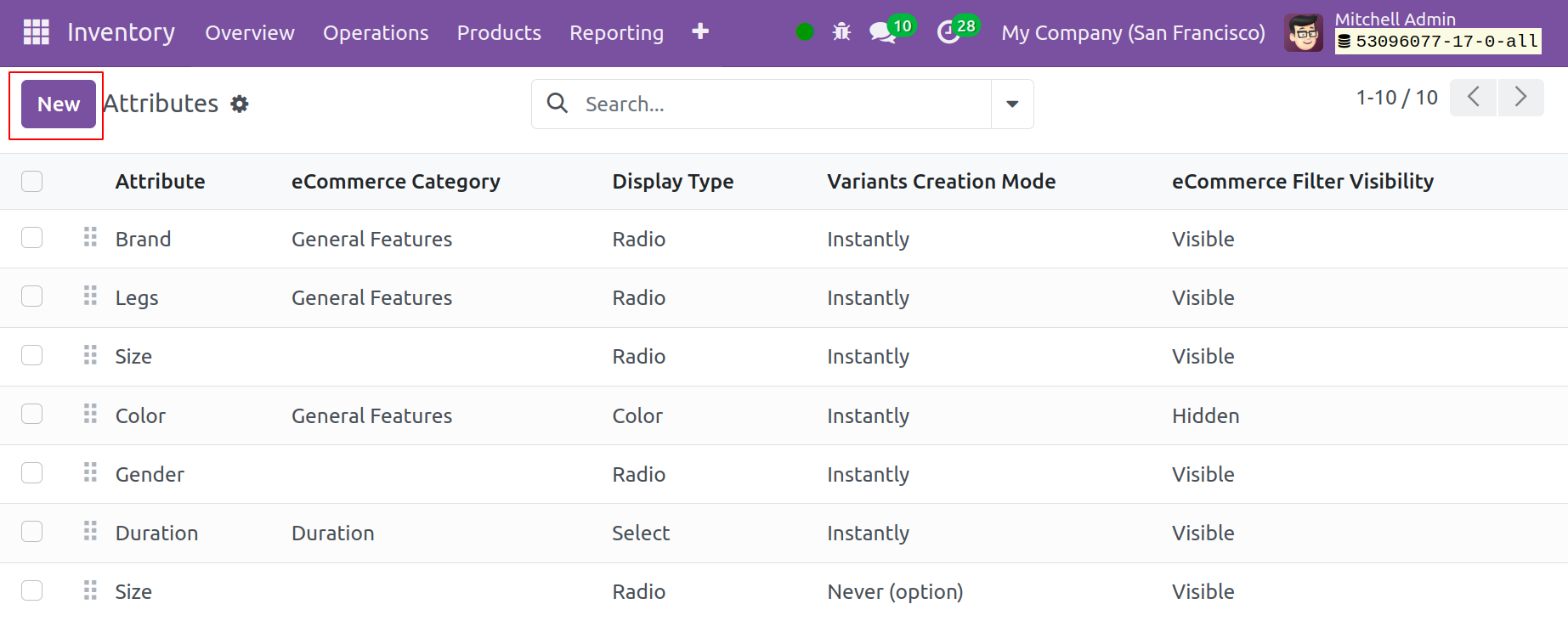
Task: Toggle the select-all header checkbox
Action: [x=32, y=181]
